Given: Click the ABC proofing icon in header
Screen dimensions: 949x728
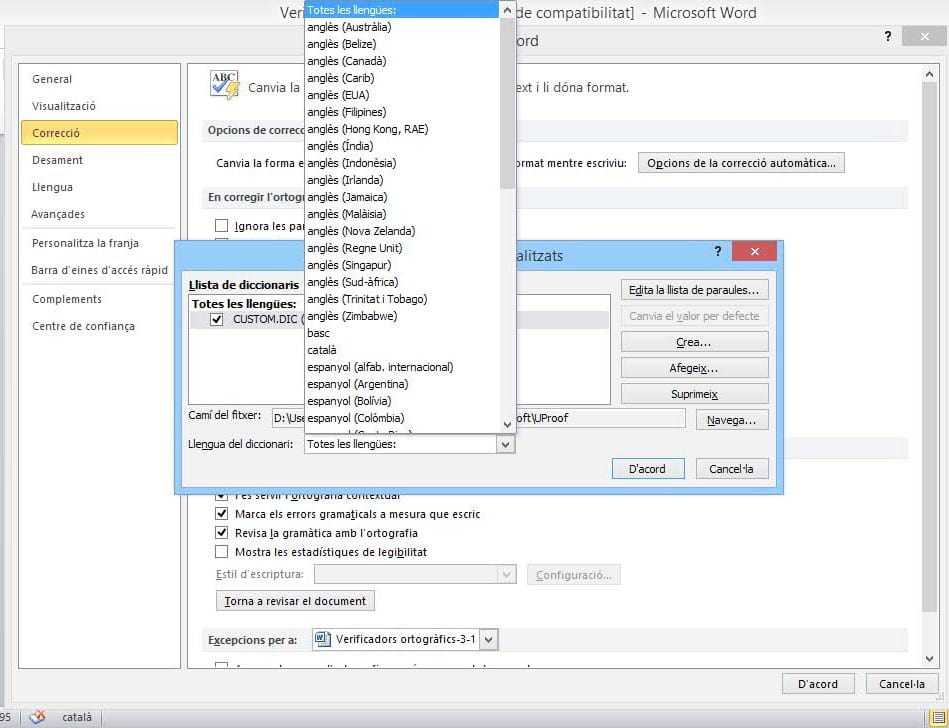Looking at the screenshot, I should [224, 85].
